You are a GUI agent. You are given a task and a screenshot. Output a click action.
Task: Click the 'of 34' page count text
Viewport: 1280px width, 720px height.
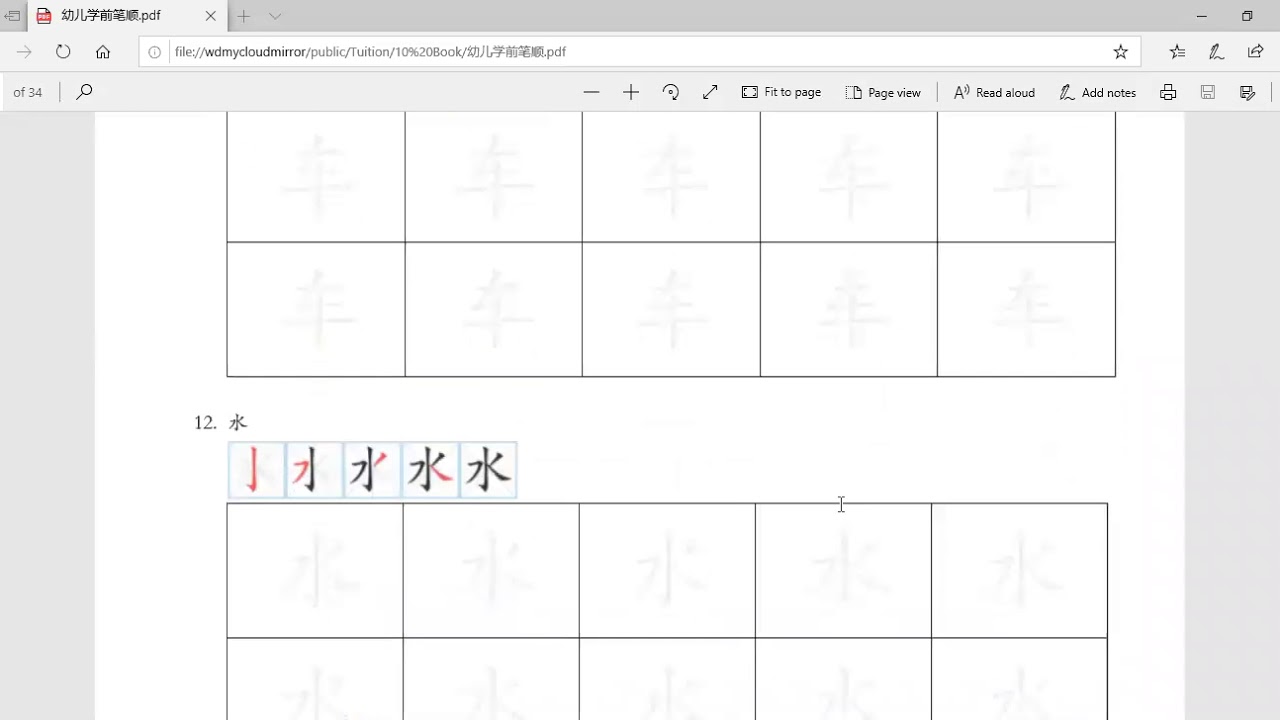click(28, 92)
